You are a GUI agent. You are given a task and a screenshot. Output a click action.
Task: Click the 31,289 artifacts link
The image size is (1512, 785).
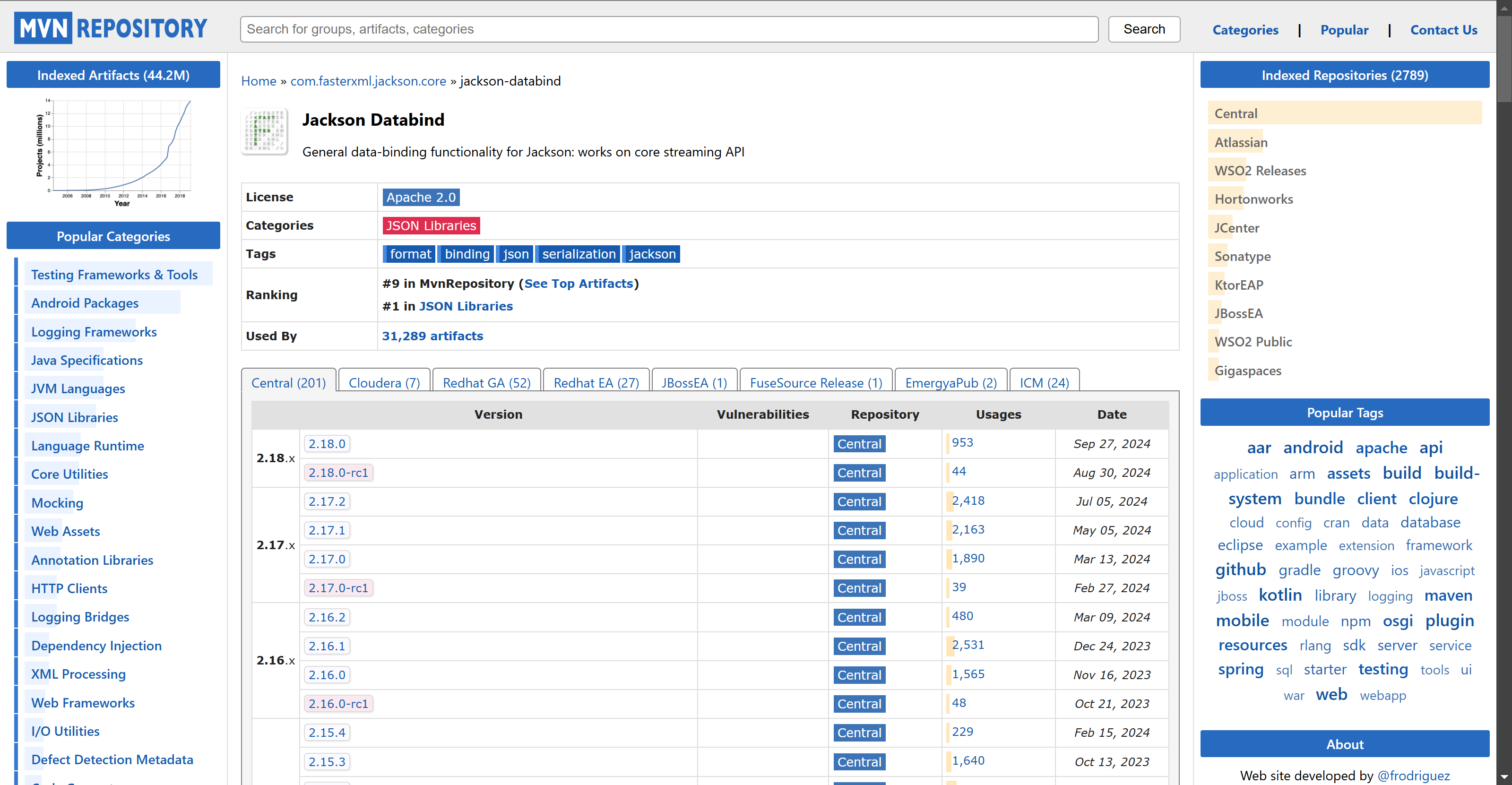[x=432, y=336]
